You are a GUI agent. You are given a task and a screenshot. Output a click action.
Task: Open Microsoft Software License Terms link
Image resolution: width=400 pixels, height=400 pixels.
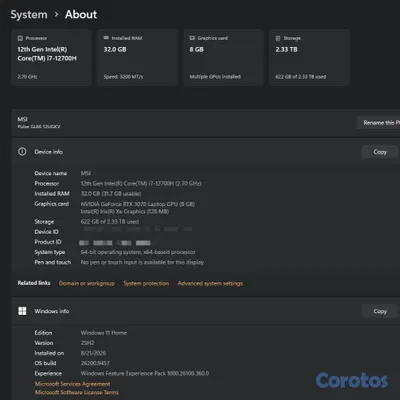pos(77,392)
